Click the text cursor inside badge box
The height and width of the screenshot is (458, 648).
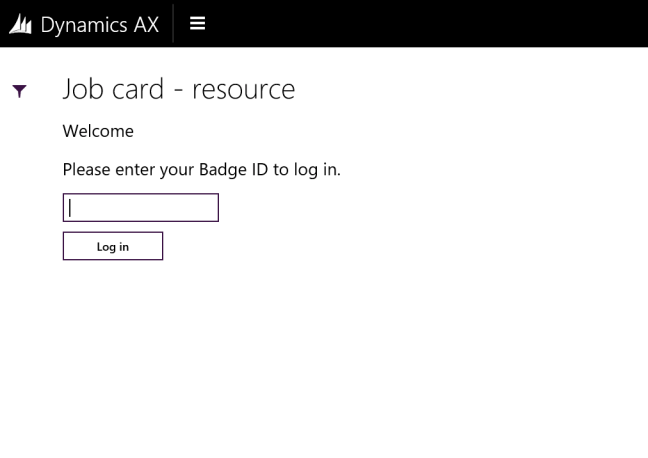pos(71,208)
